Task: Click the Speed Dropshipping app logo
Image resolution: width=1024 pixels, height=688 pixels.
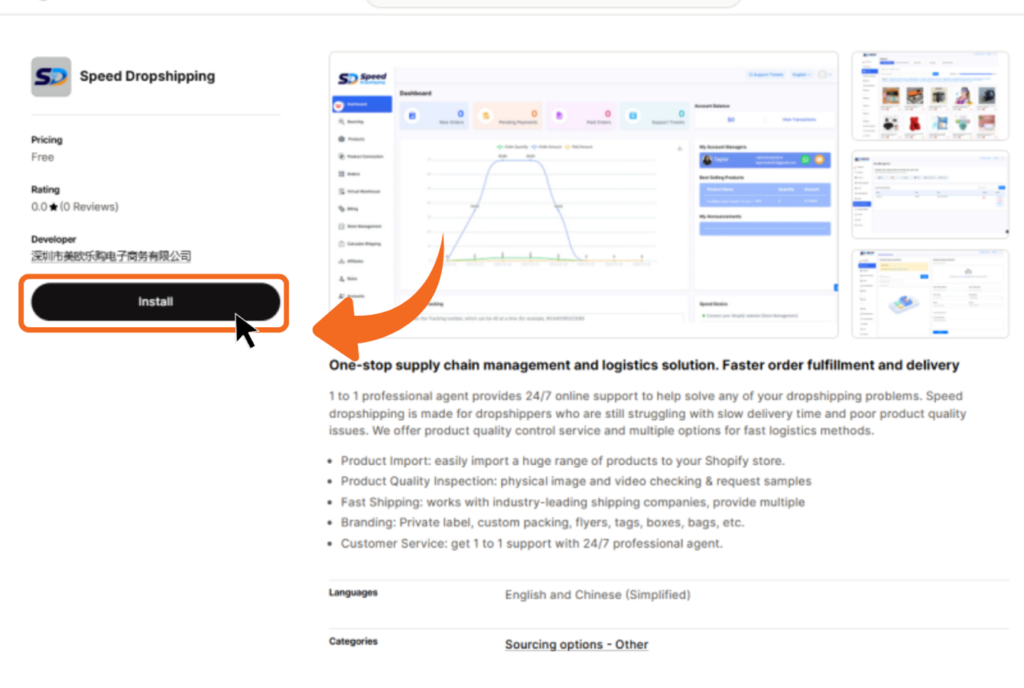Action: coord(51,76)
